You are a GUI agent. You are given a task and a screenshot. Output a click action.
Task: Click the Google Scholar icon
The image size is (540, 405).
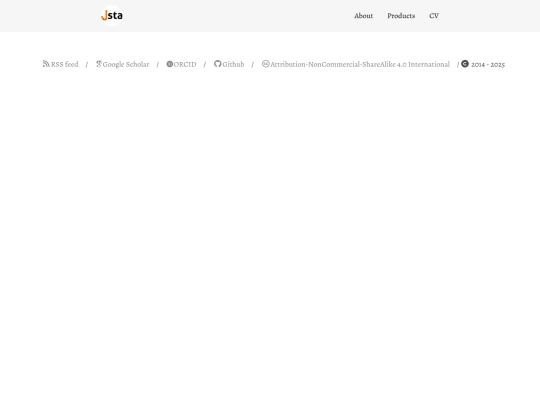click(x=98, y=64)
